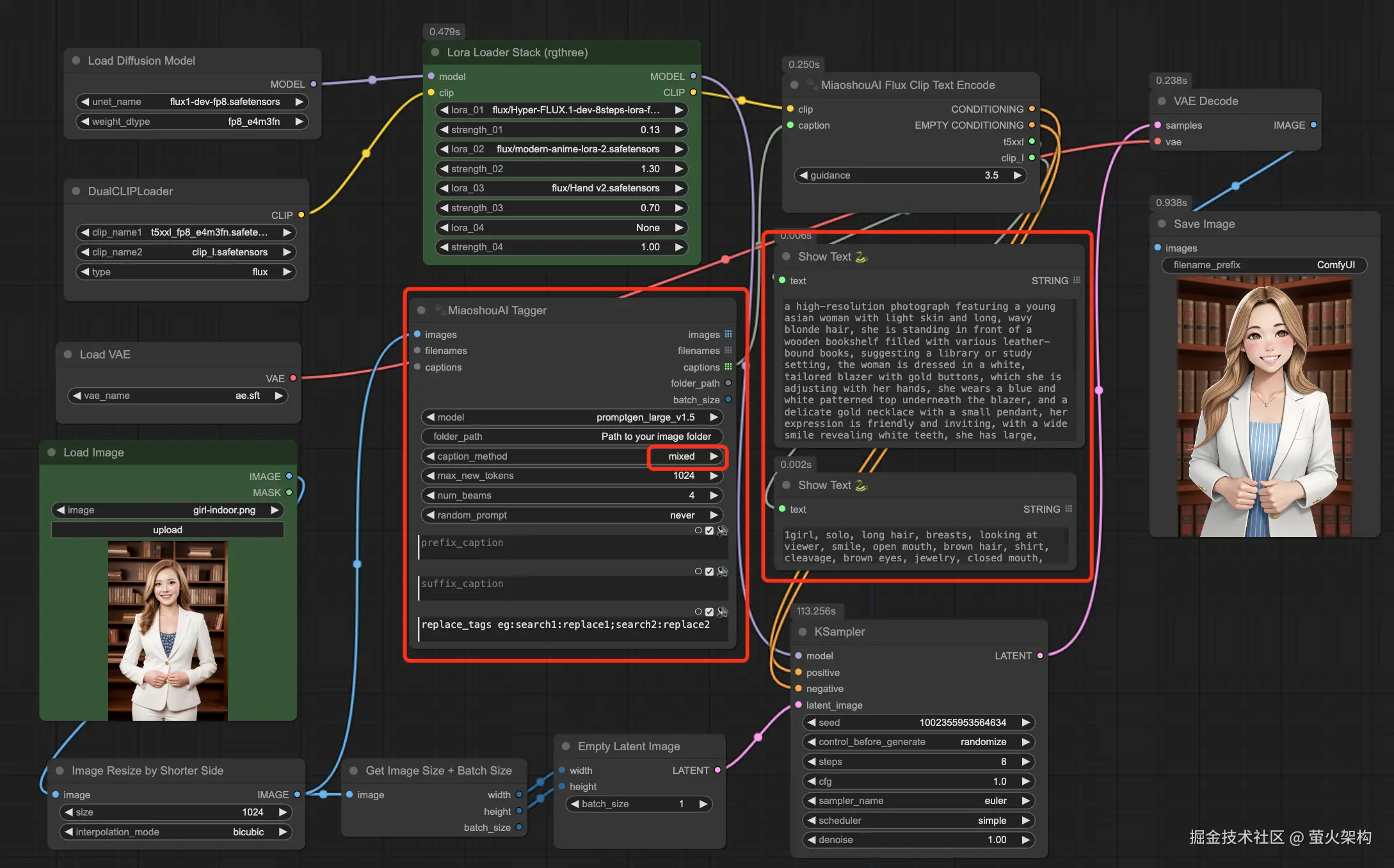Toggle checkbox above prefix_caption field
The width and height of the screenshot is (1394, 868).
[709, 531]
